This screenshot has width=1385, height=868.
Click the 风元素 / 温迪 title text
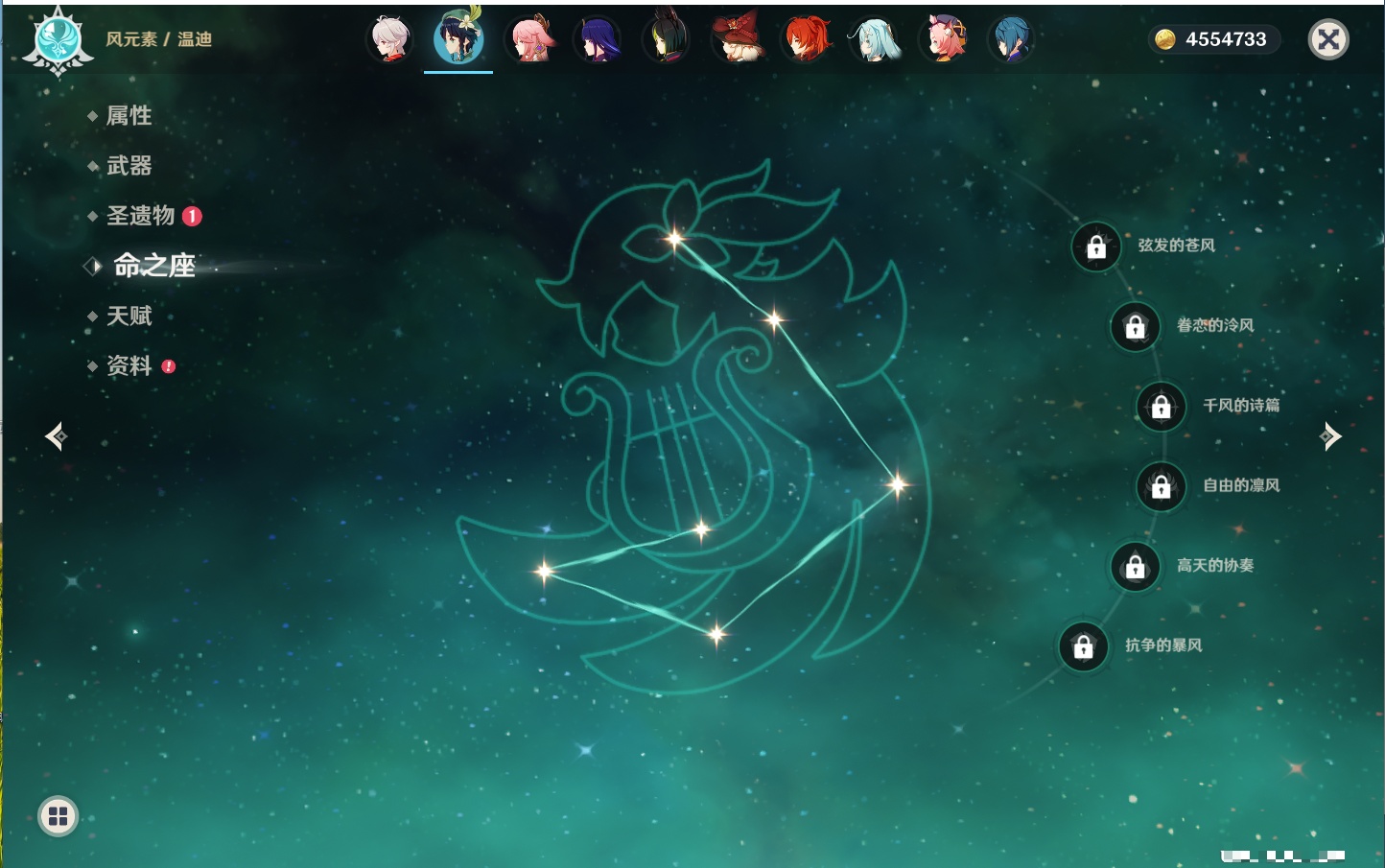[x=159, y=39]
